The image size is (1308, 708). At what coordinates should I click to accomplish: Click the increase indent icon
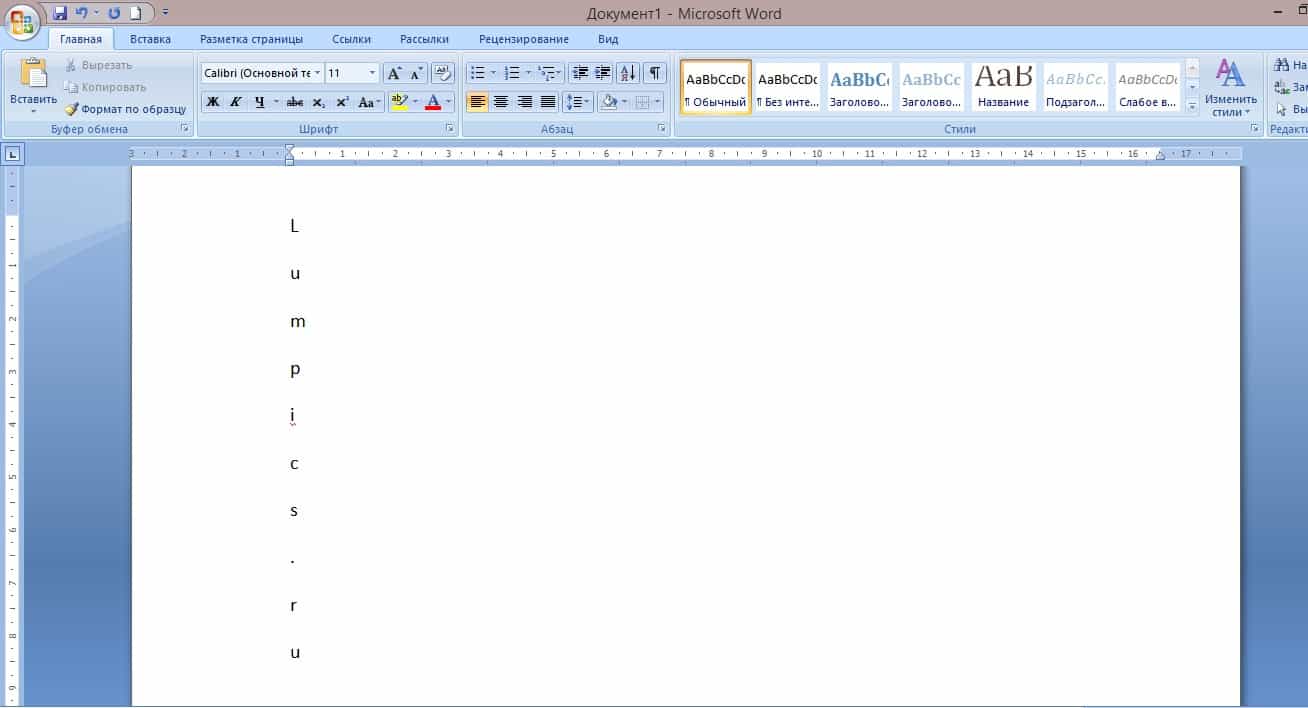click(603, 73)
